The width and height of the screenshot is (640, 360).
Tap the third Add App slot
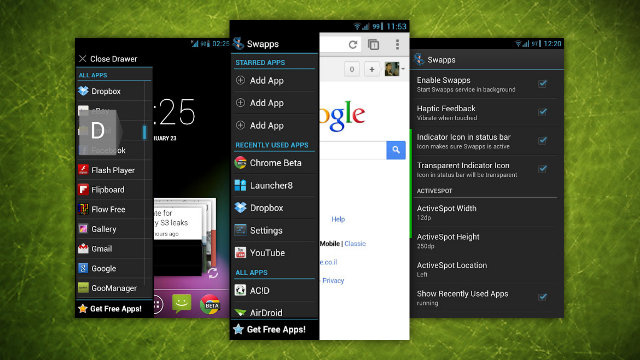pyautogui.click(x=274, y=125)
